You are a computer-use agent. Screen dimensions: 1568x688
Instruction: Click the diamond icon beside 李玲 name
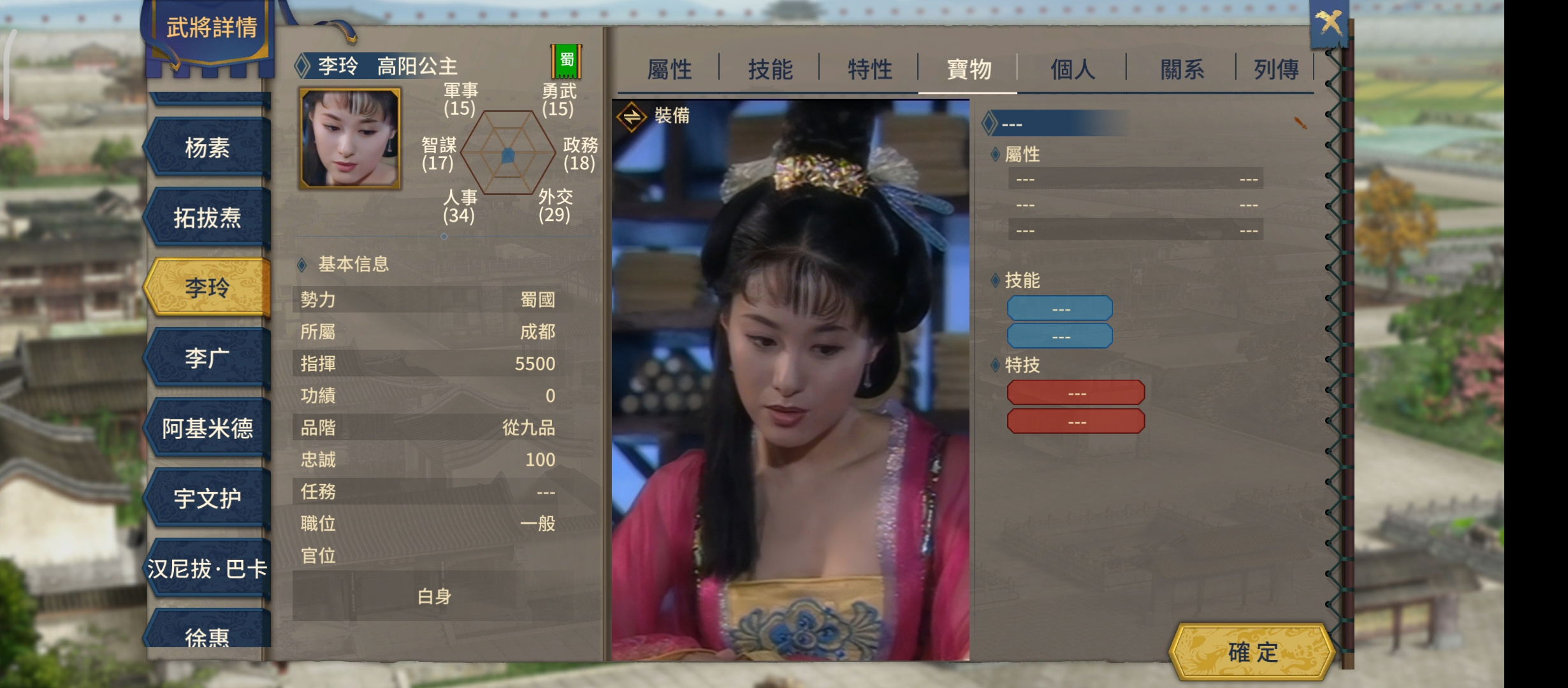pos(302,66)
